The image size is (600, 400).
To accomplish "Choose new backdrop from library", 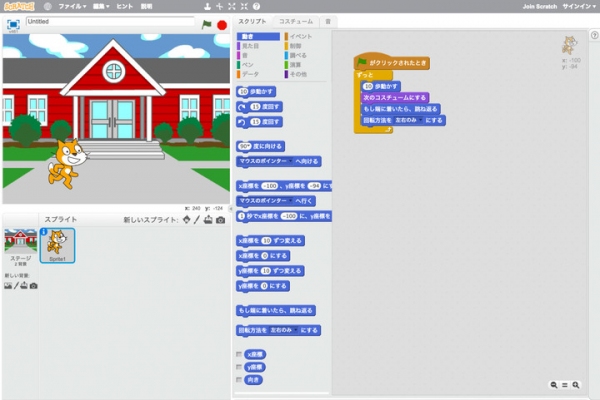I will pyautogui.click(x=8, y=286).
